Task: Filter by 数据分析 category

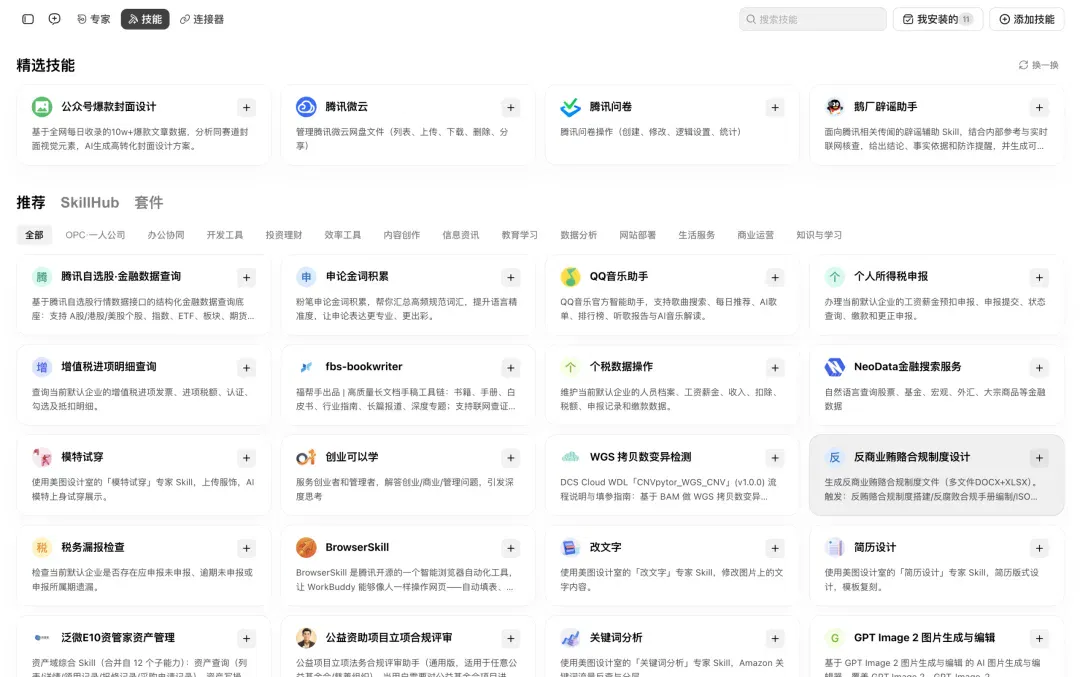Action: click(x=579, y=235)
